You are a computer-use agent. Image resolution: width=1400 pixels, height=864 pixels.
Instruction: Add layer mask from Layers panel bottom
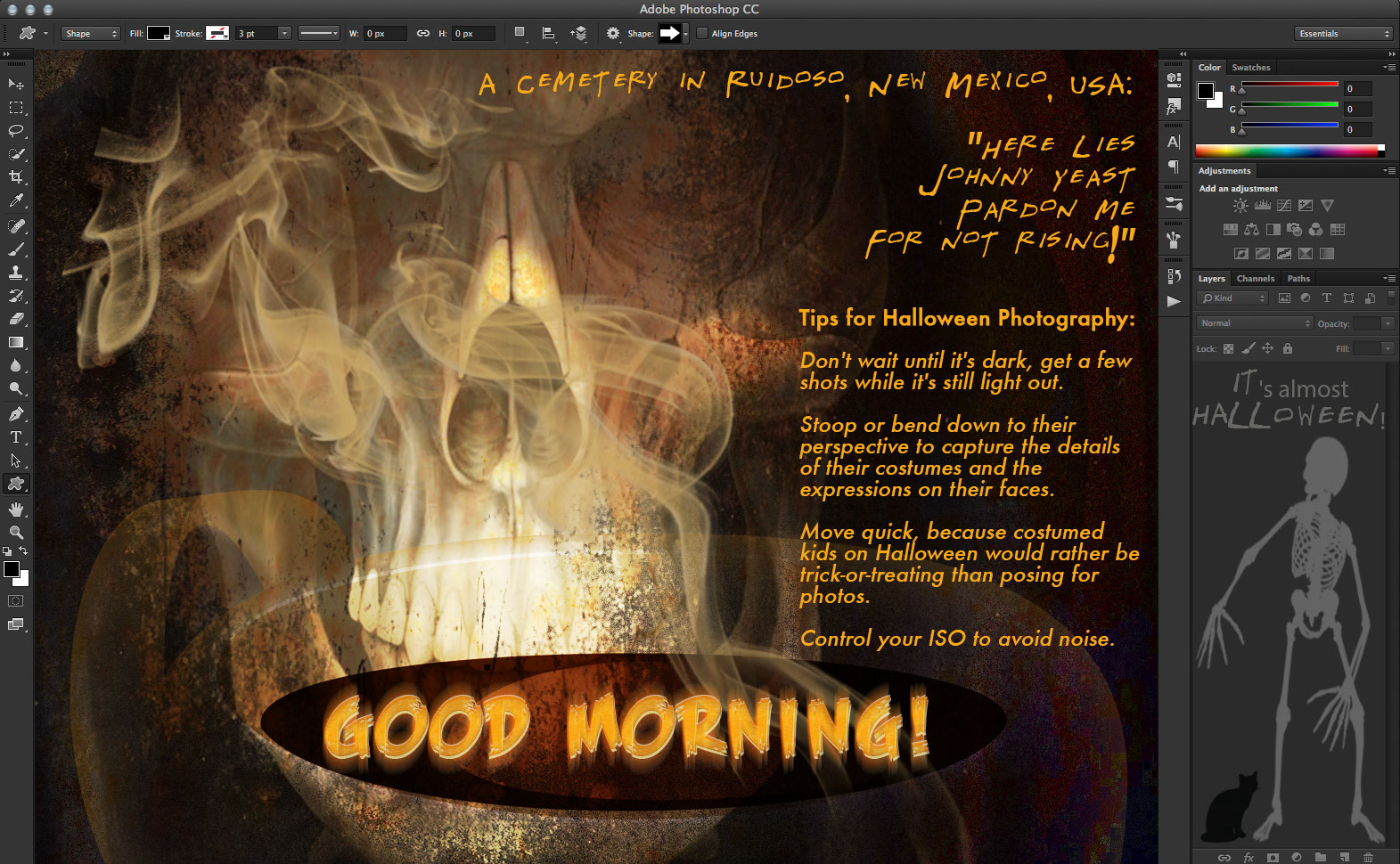[x=1273, y=857]
